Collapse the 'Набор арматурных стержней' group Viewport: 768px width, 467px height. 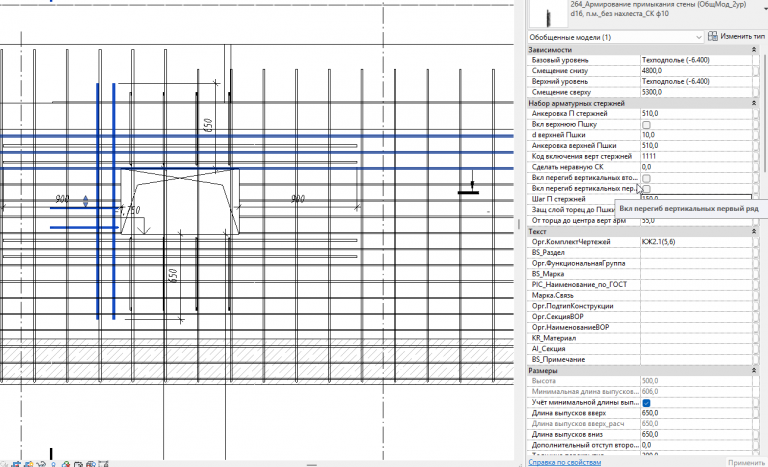coord(754,103)
